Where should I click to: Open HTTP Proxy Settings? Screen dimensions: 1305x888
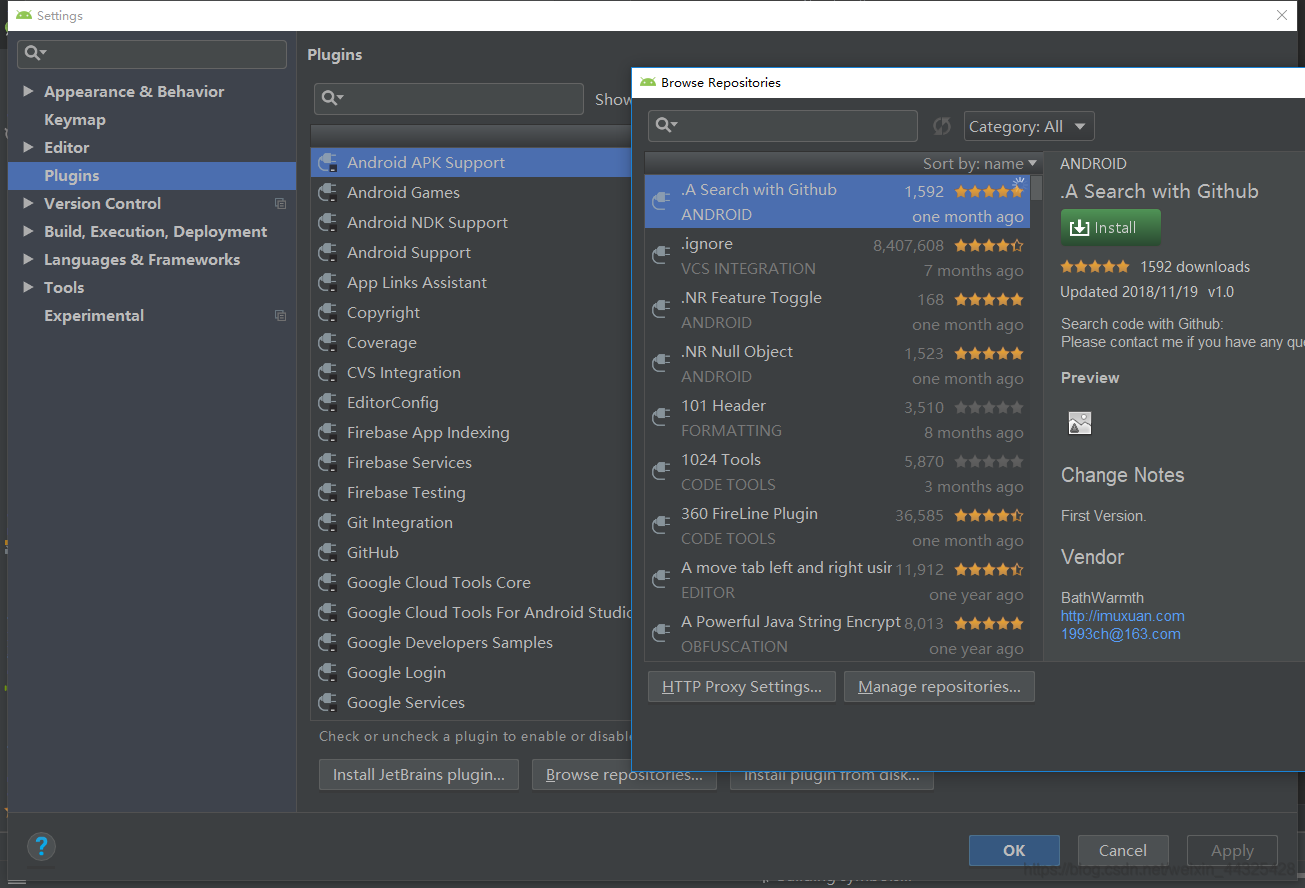(742, 686)
